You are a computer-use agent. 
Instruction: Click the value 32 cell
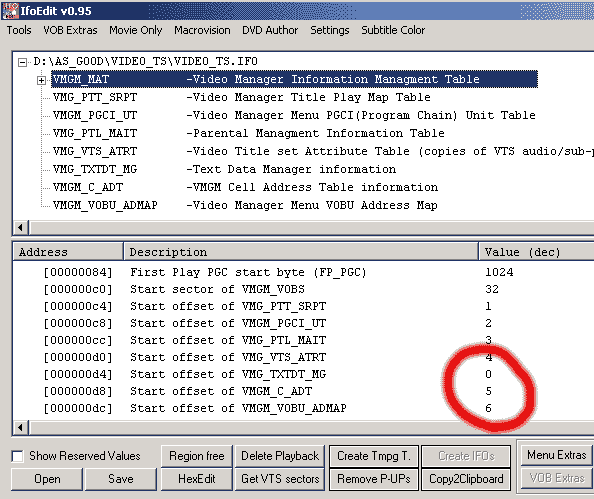(492, 289)
